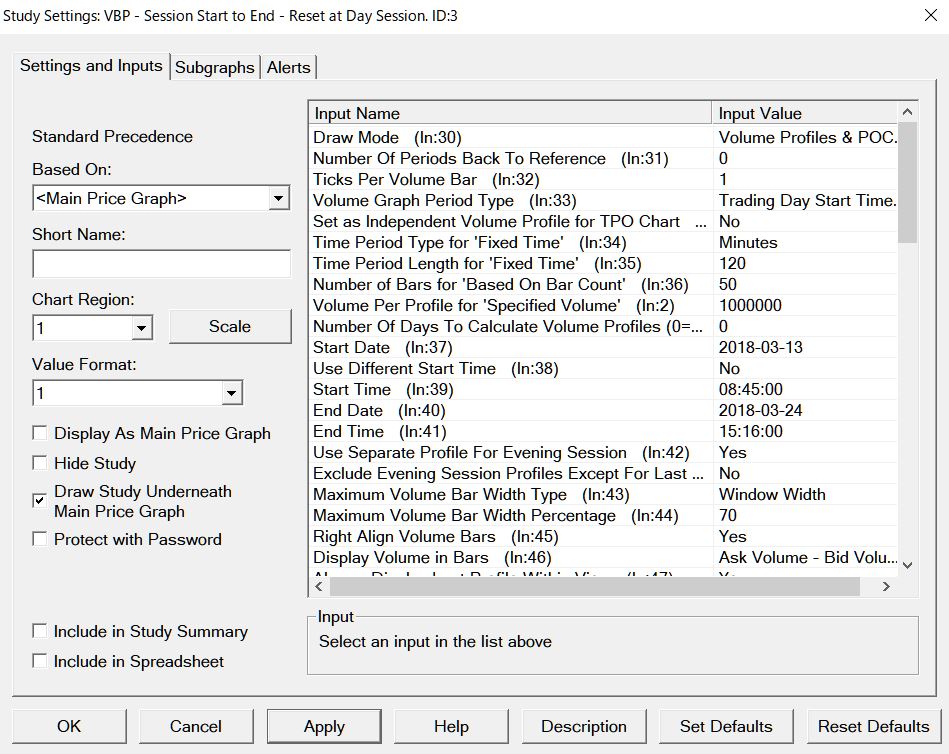Viewport: 949px width, 754px height.
Task: Switch to the Subgraphs tab
Action: point(214,67)
